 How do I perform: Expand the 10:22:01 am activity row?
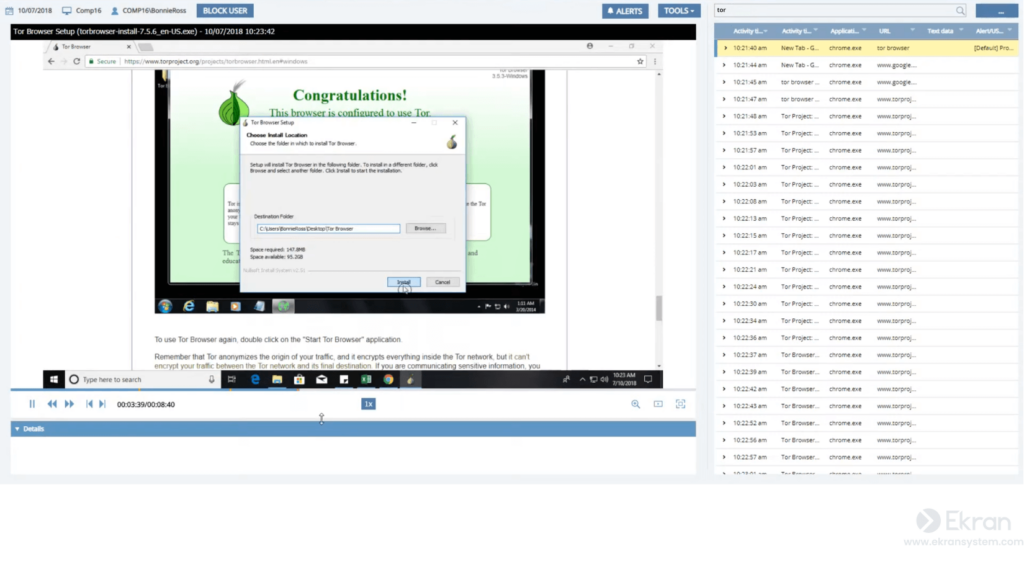point(724,167)
